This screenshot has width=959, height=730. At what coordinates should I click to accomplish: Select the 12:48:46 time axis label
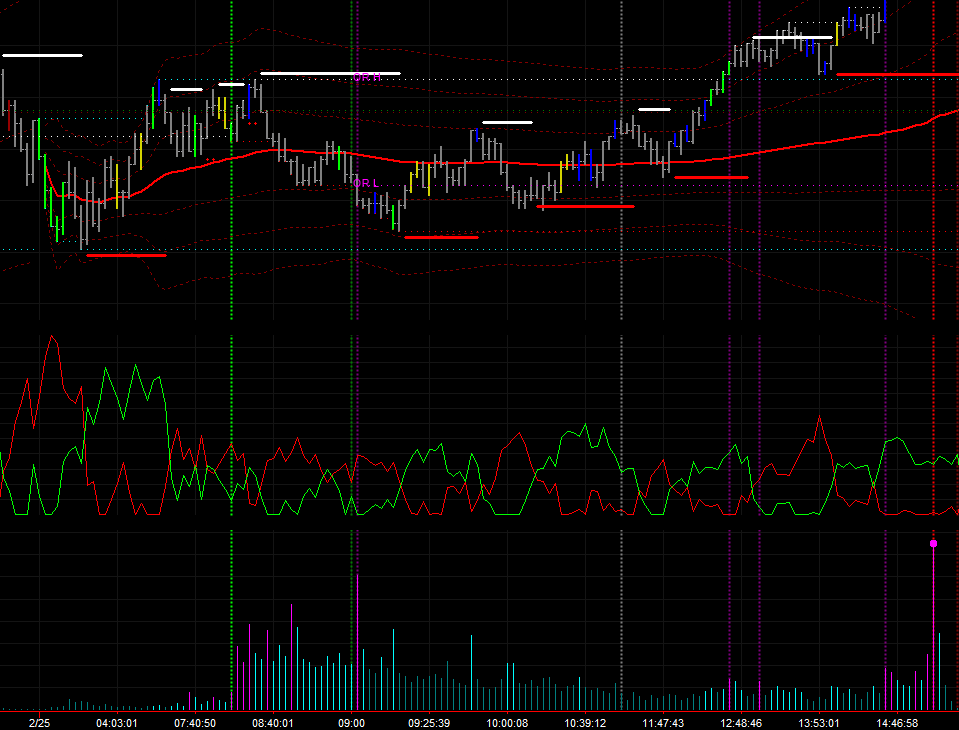[x=741, y=722]
